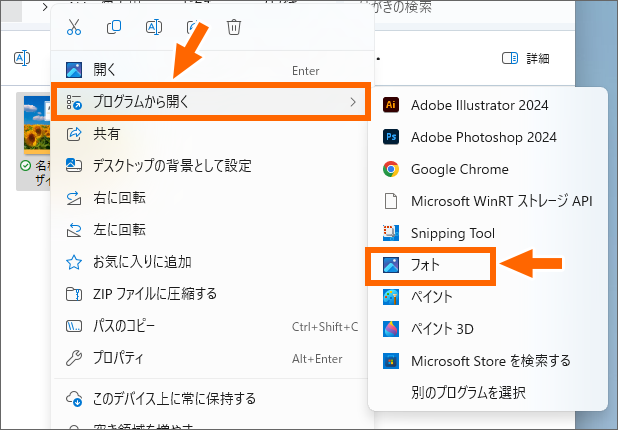
Task: Open the プログラムから開く submenu
Action: tap(211, 102)
